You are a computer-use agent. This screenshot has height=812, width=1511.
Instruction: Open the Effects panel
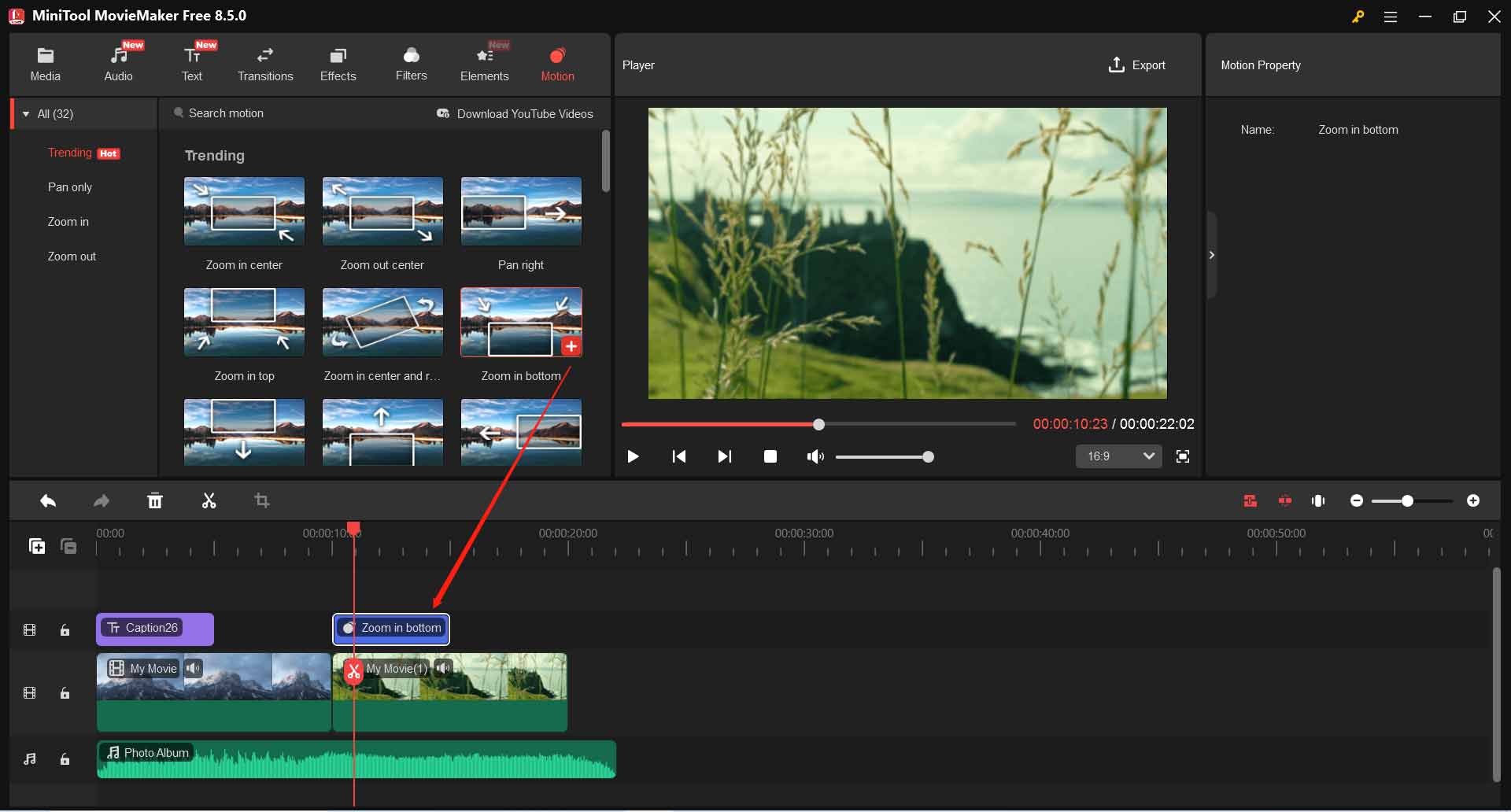tap(338, 63)
